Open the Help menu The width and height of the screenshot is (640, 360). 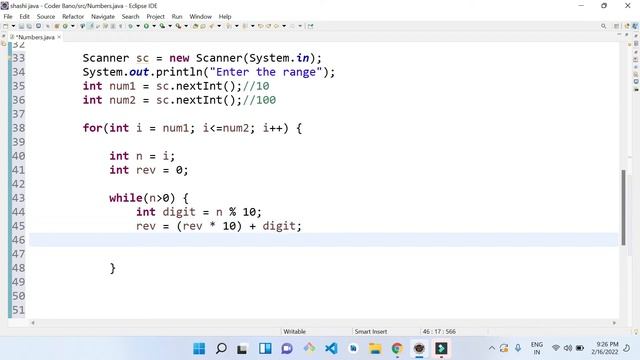coord(225,16)
